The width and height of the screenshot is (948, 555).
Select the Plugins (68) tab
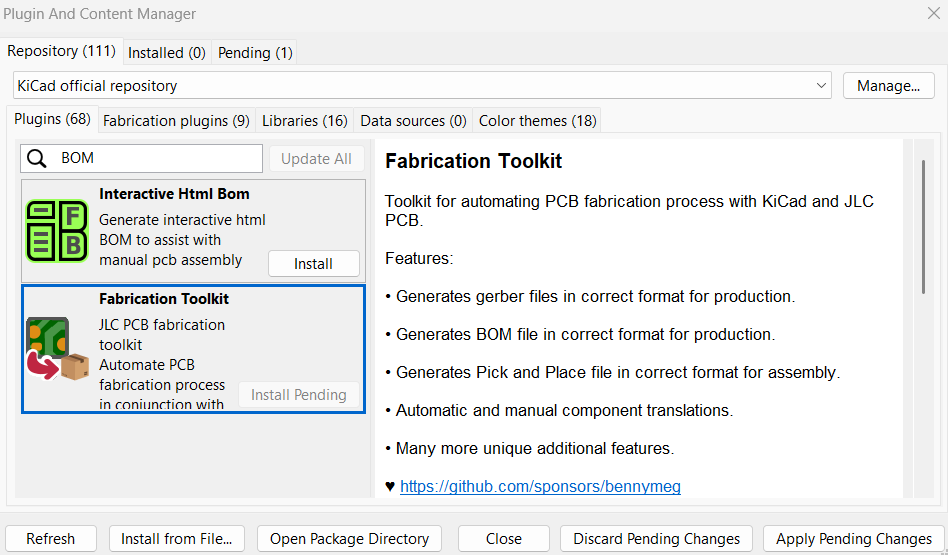pos(53,119)
